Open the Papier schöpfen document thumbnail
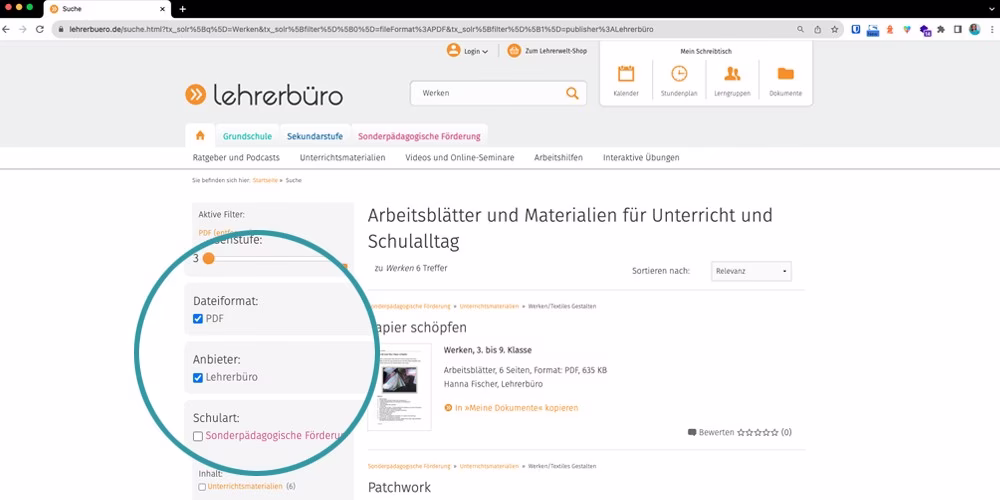 click(399, 387)
